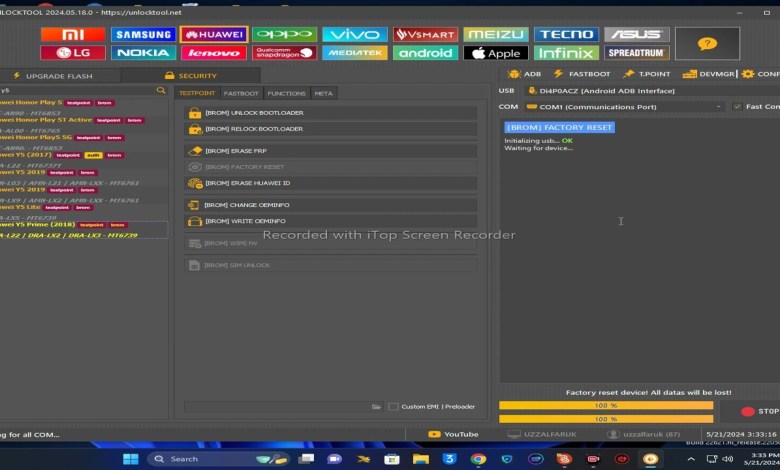Click the model search magnifier icon

point(161,90)
